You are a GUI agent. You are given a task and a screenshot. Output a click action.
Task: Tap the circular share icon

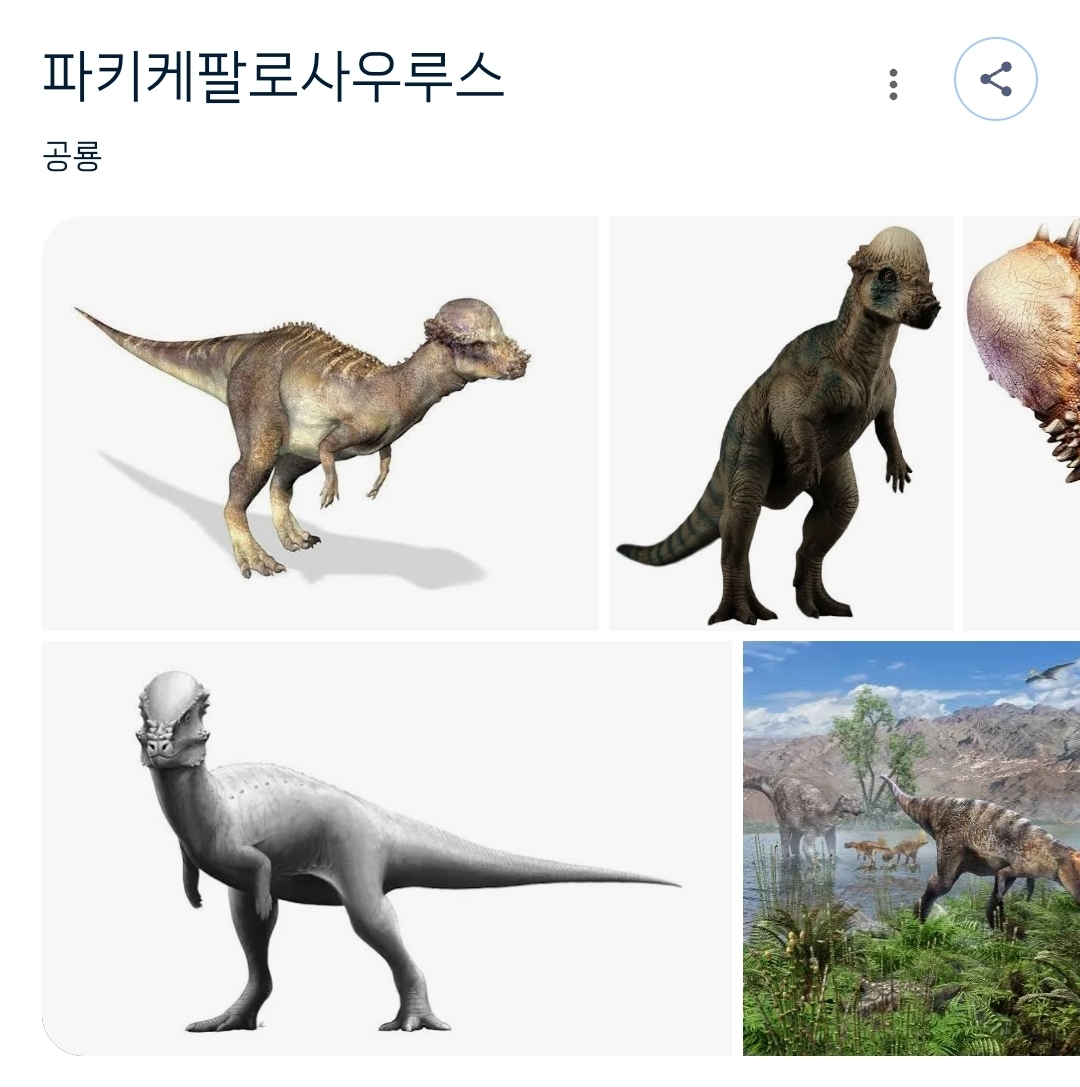tap(995, 79)
